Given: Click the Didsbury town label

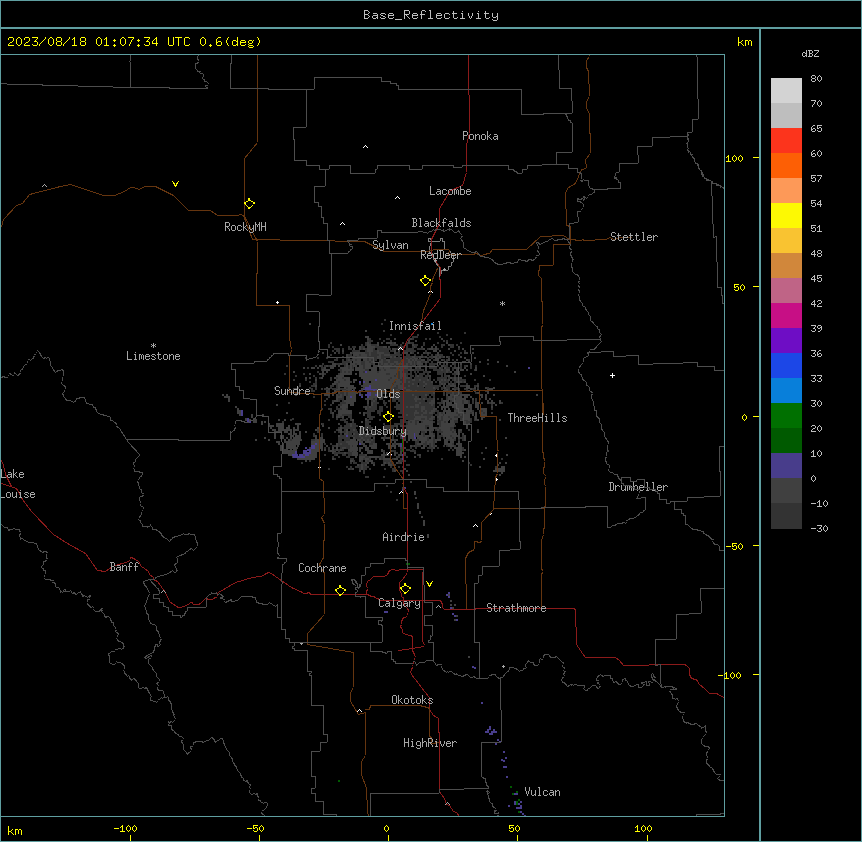Looking at the screenshot, I should click(383, 431).
